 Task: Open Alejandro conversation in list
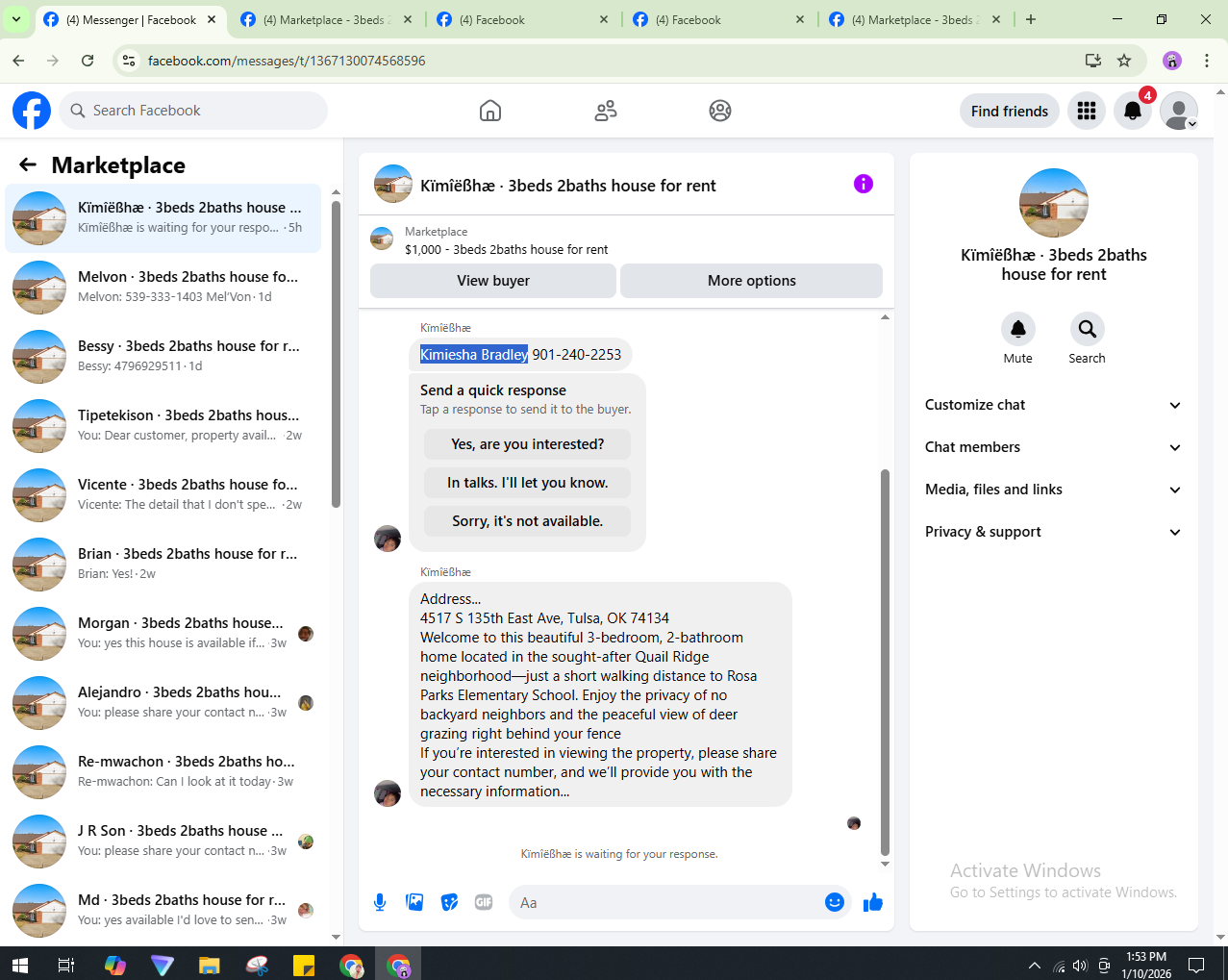tap(163, 703)
